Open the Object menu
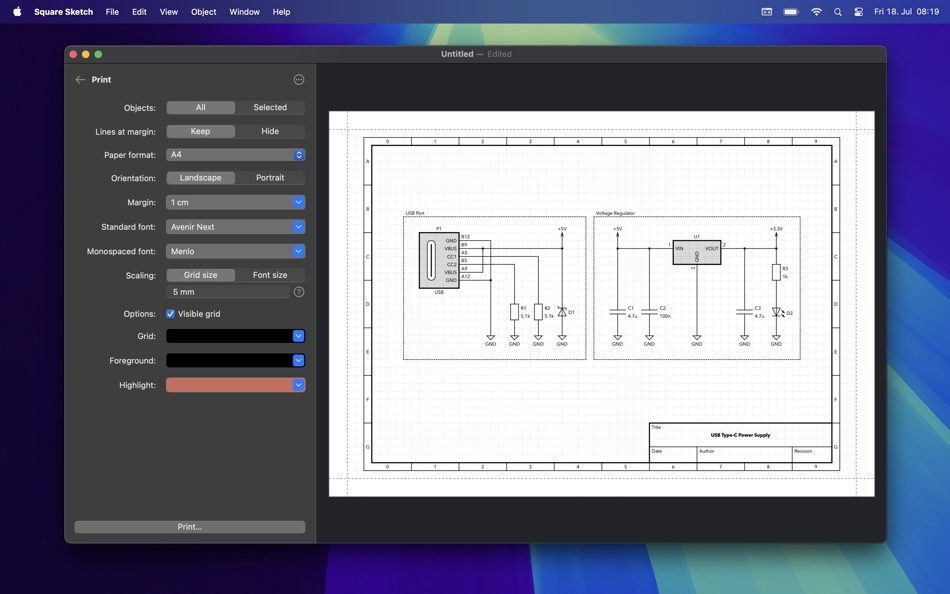This screenshot has height=594, width=950. (x=204, y=12)
